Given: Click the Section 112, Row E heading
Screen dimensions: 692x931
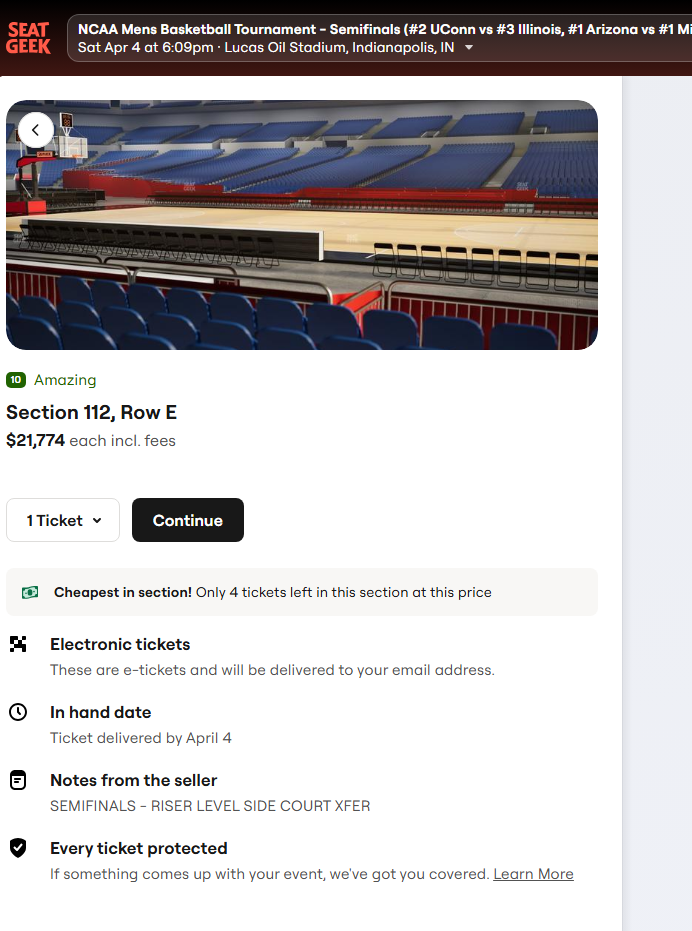Looking at the screenshot, I should [91, 413].
